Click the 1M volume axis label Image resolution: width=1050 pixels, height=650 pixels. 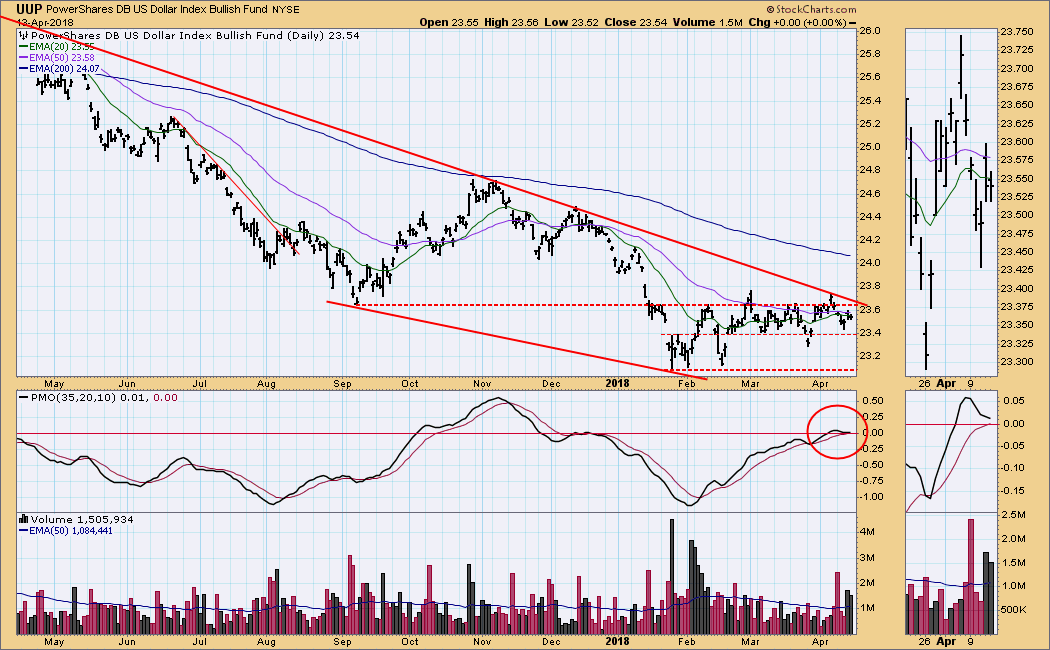[x=867, y=608]
